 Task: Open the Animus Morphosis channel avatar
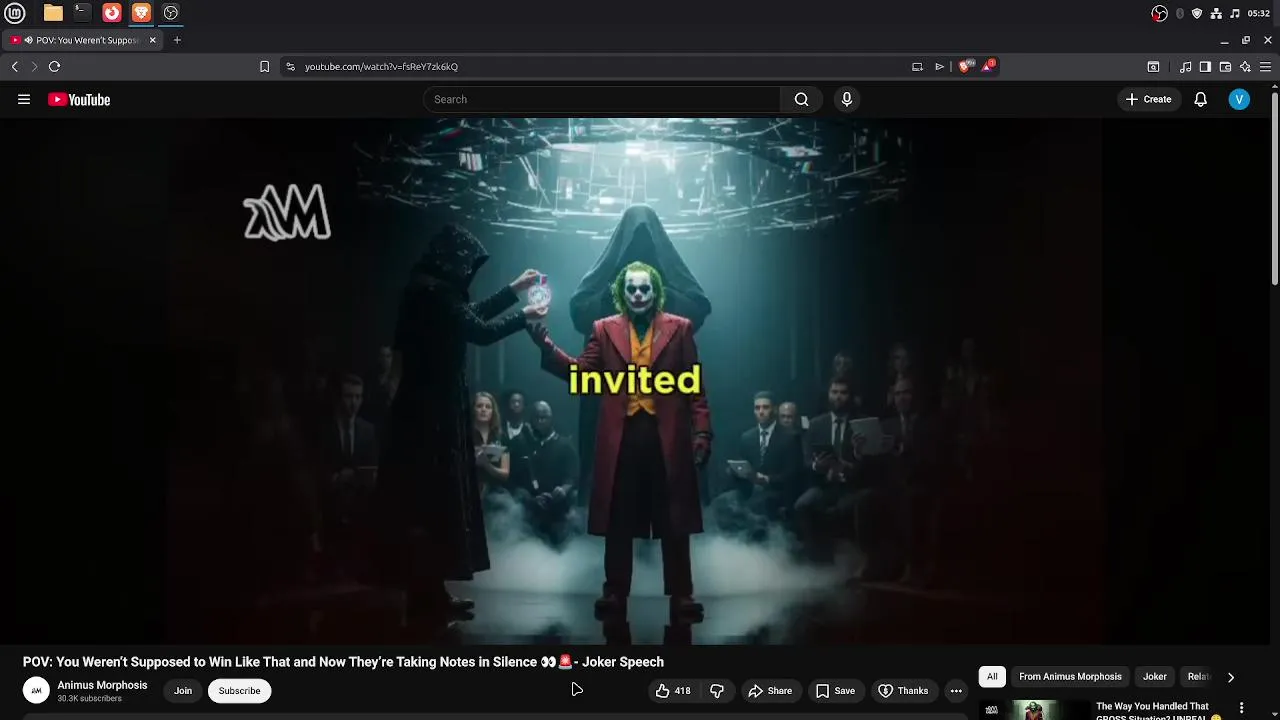36,690
